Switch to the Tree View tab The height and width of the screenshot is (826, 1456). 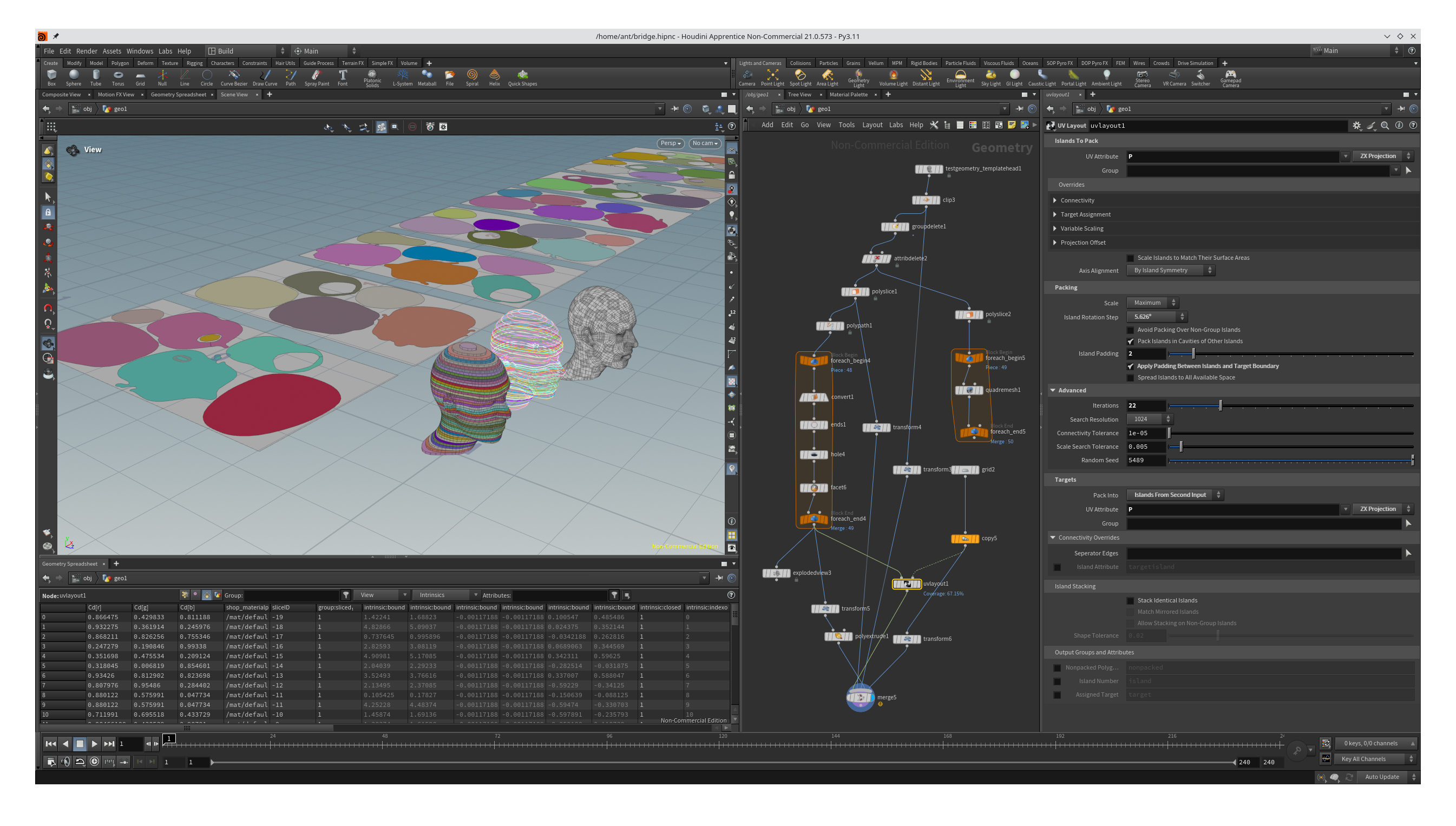(799, 95)
